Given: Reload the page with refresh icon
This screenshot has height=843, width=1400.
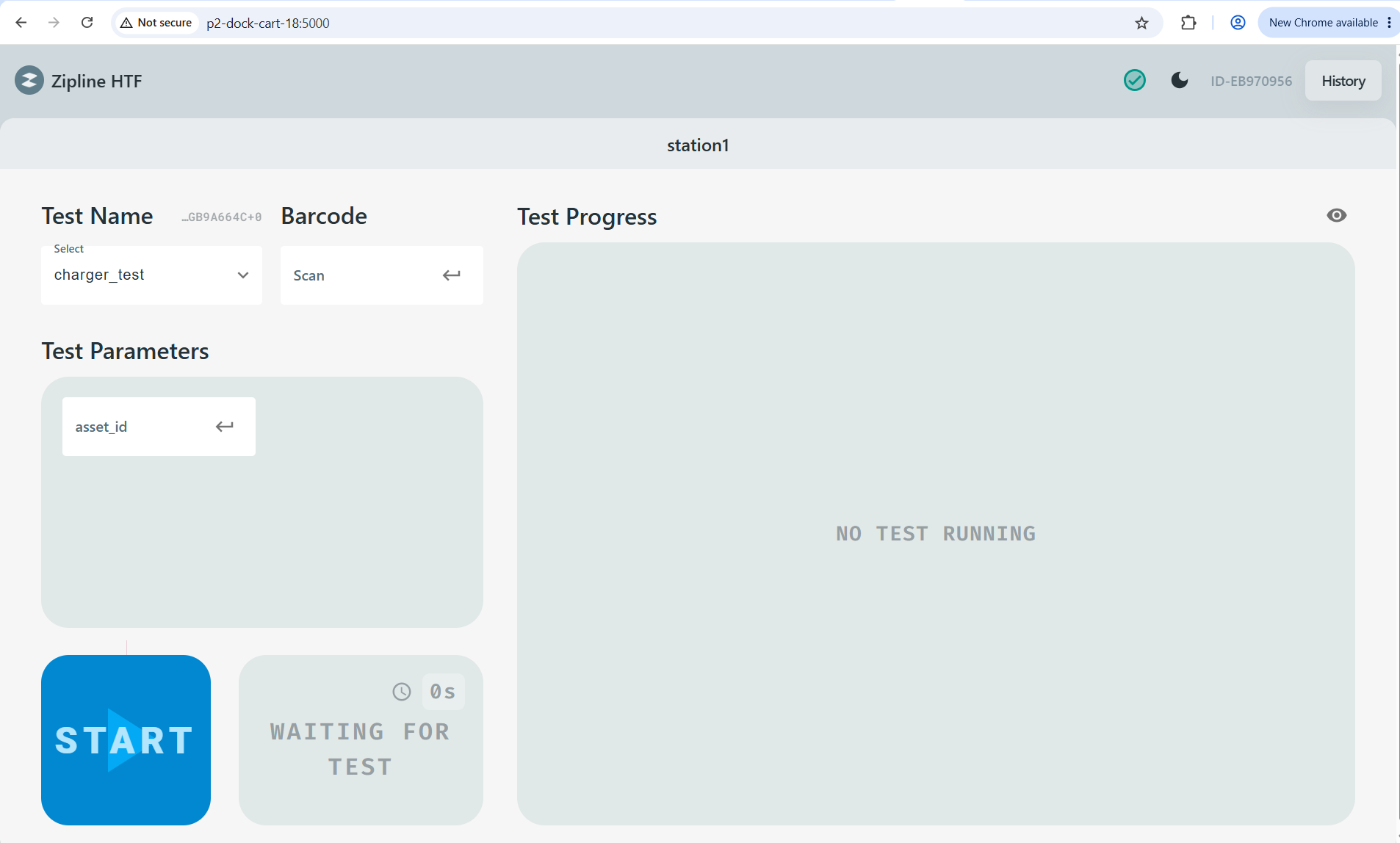Looking at the screenshot, I should click(87, 23).
